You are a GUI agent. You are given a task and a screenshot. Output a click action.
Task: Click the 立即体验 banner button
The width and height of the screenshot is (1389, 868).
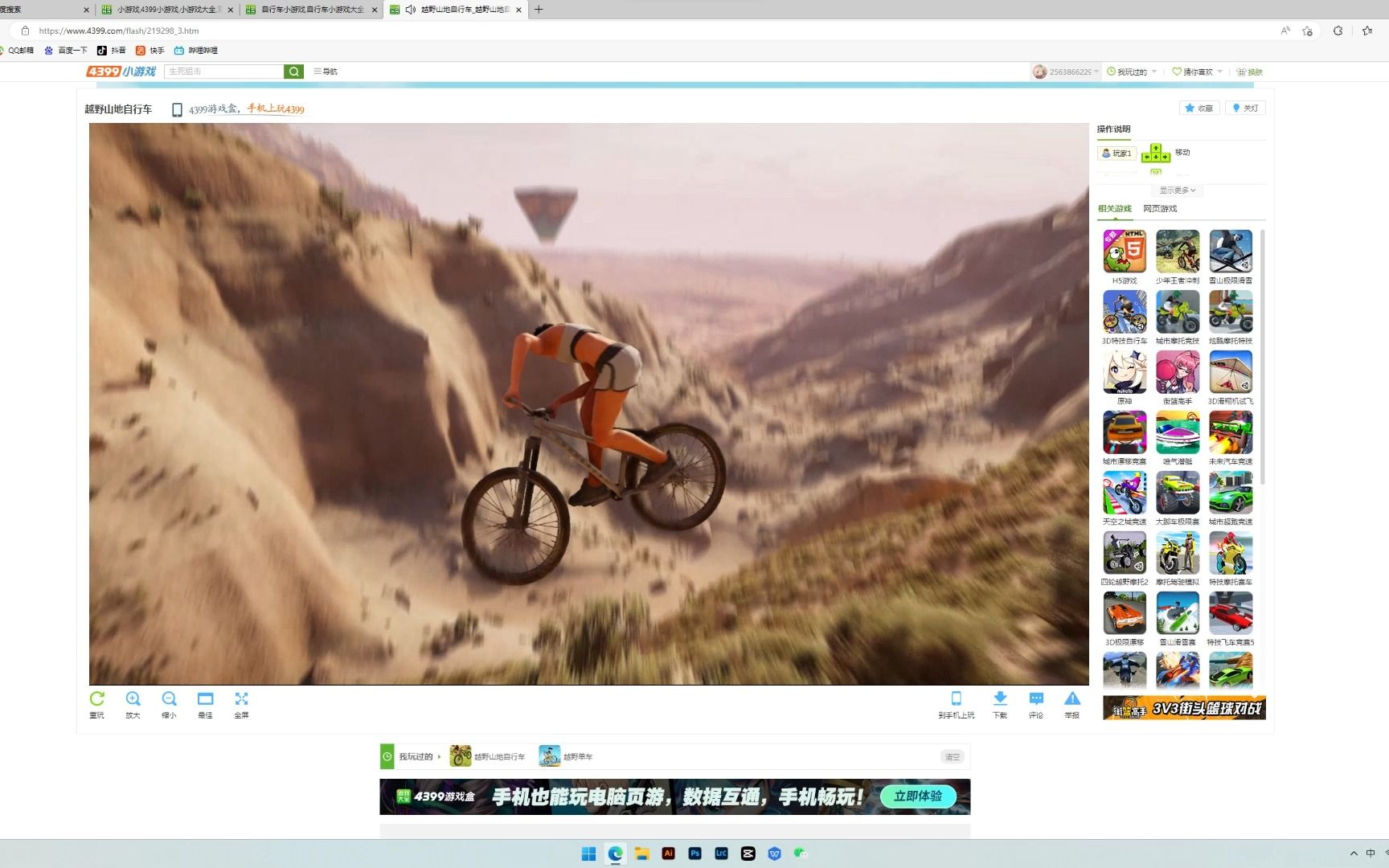click(918, 796)
